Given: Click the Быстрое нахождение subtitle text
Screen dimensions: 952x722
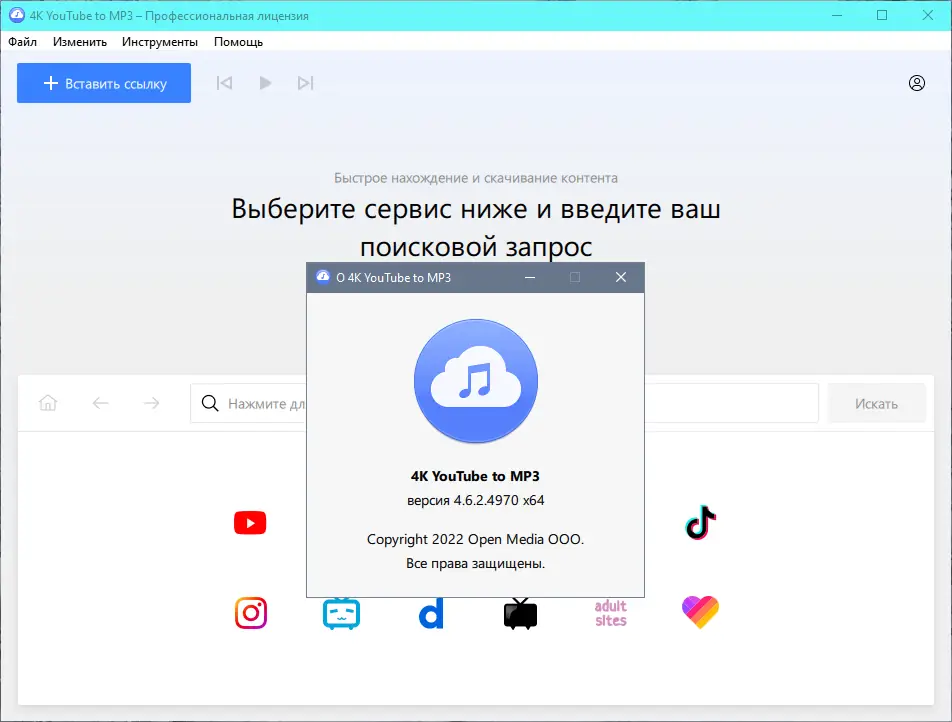Looking at the screenshot, I should coord(475,178).
